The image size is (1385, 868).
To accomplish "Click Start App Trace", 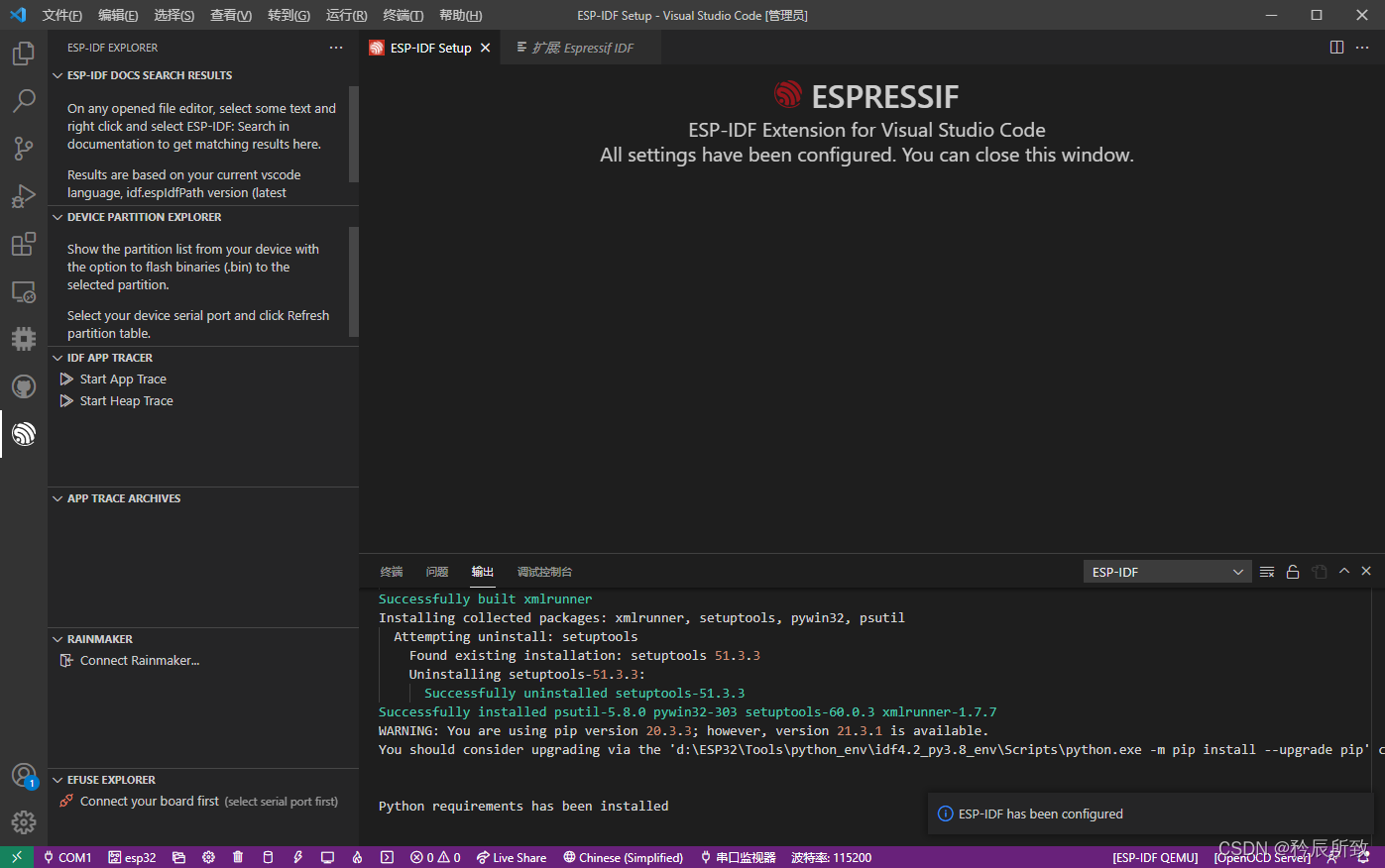I will (123, 380).
